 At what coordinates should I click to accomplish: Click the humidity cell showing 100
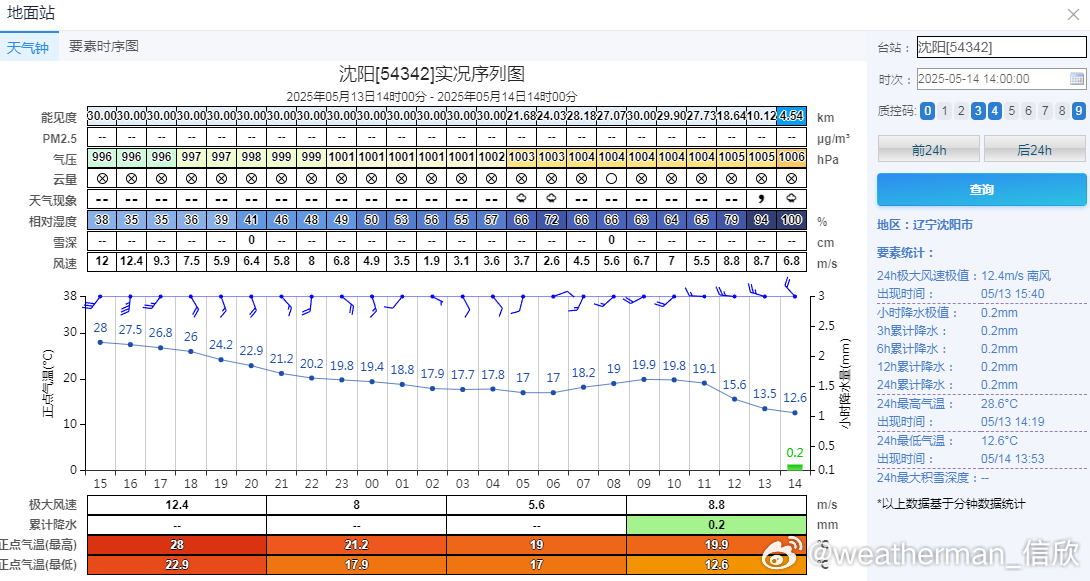click(791, 220)
